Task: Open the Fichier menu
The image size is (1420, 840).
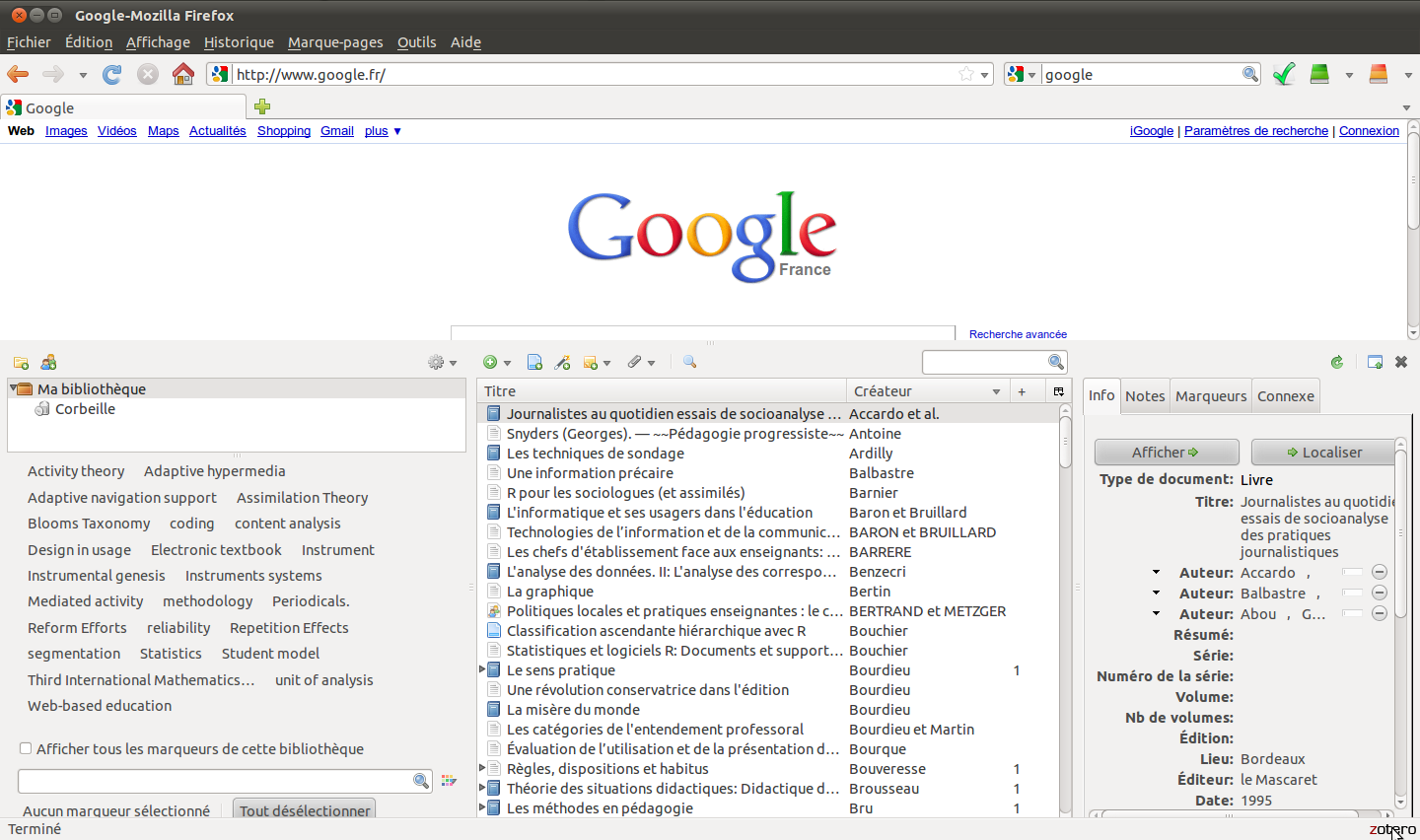Action: (x=29, y=42)
